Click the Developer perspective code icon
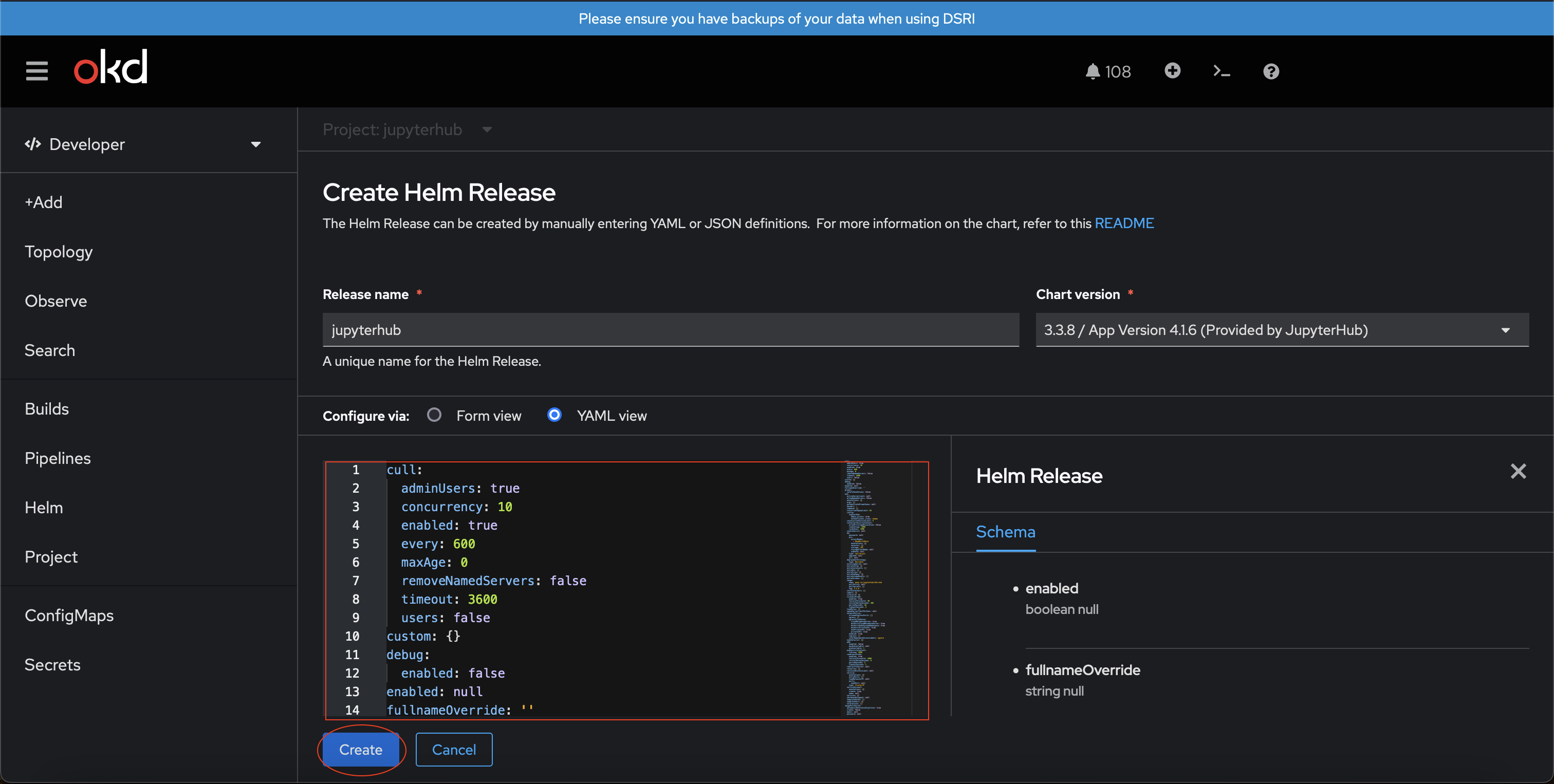The height and width of the screenshot is (784, 1554). pyautogui.click(x=32, y=143)
